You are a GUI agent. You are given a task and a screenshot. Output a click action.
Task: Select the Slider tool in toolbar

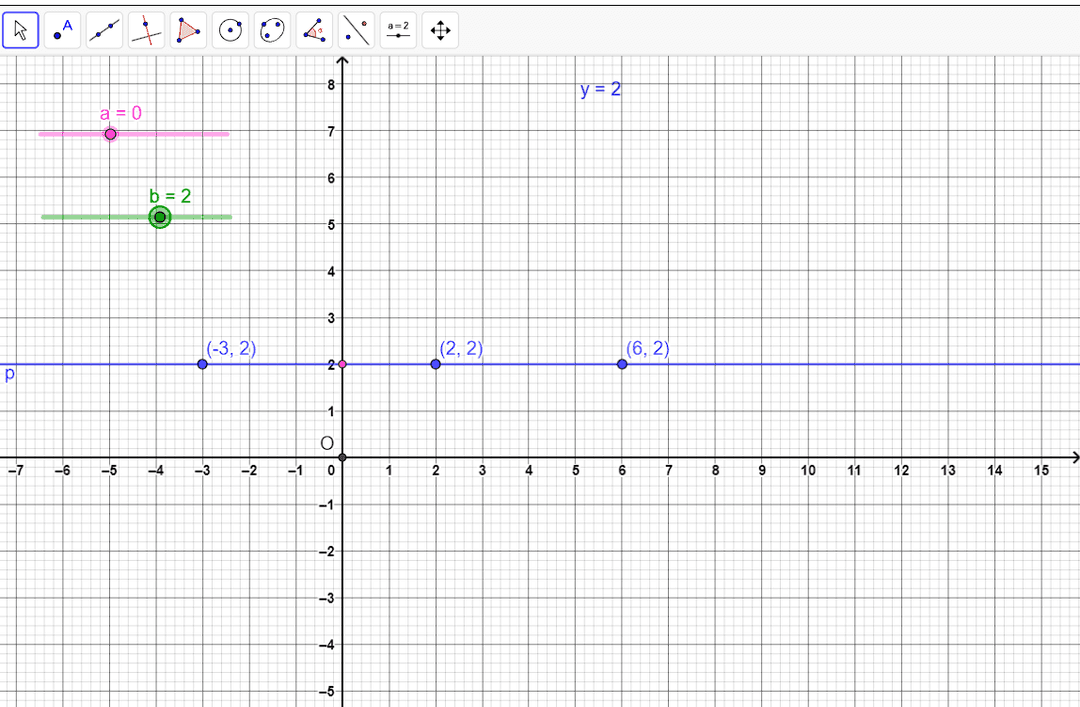(x=398, y=31)
